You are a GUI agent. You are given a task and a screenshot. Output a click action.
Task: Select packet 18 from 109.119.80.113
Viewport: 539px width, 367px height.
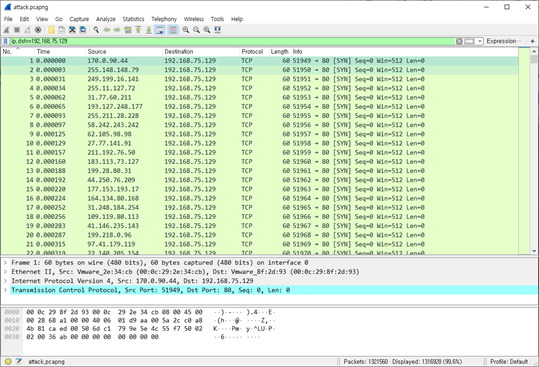pyautogui.click(x=260, y=217)
